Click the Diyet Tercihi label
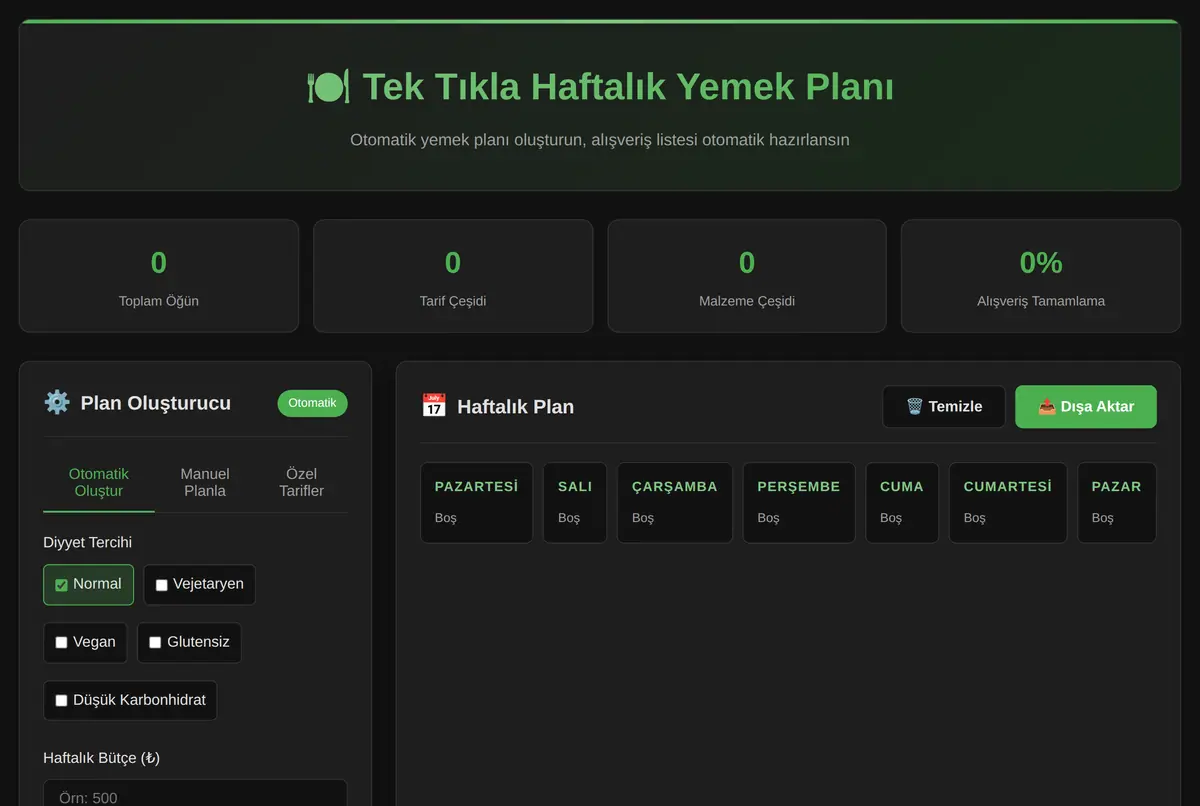This screenshot has width=1200, height=806. click(87, 542)
